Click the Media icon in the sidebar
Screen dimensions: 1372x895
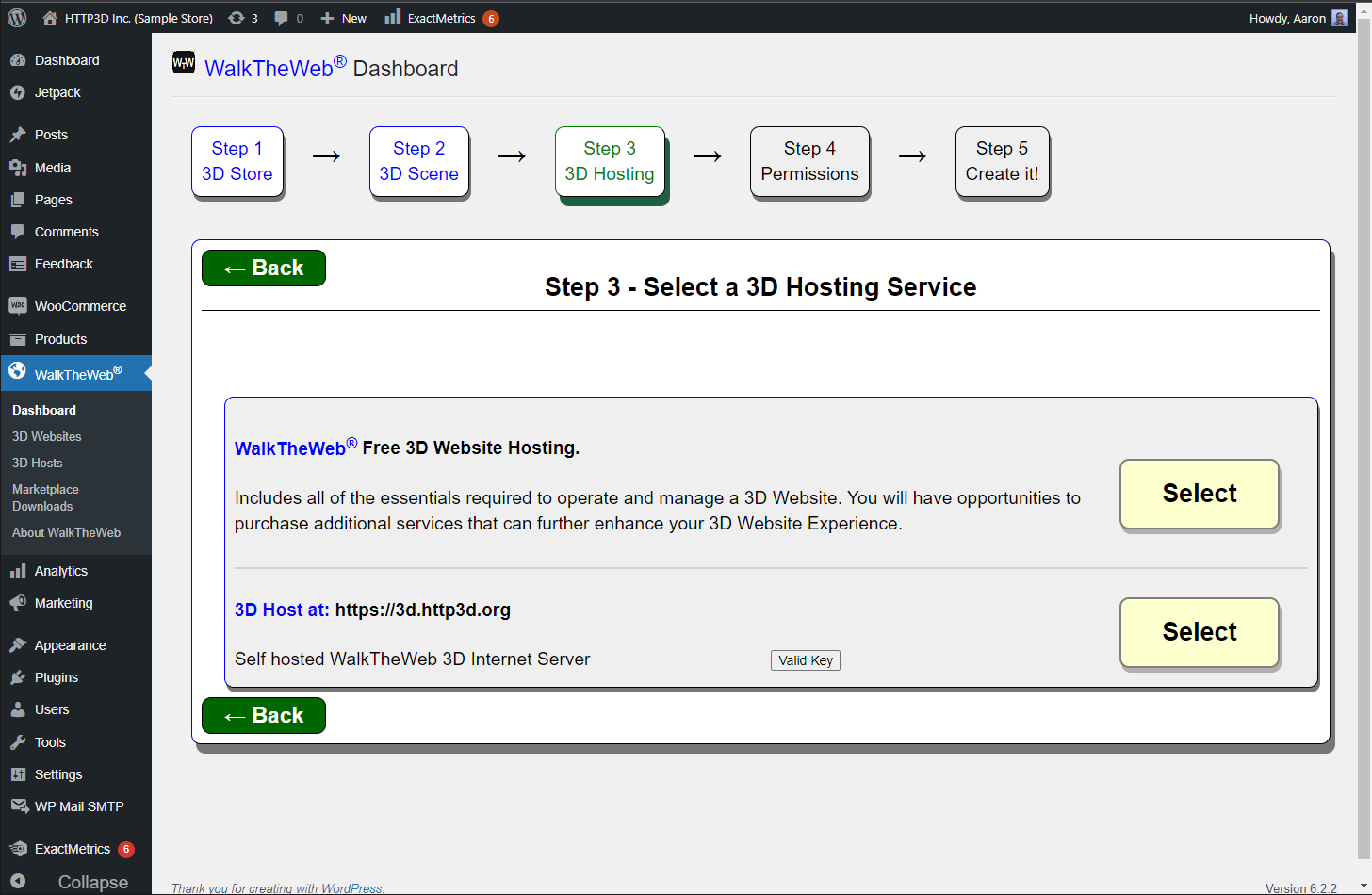tap(18, 168)
